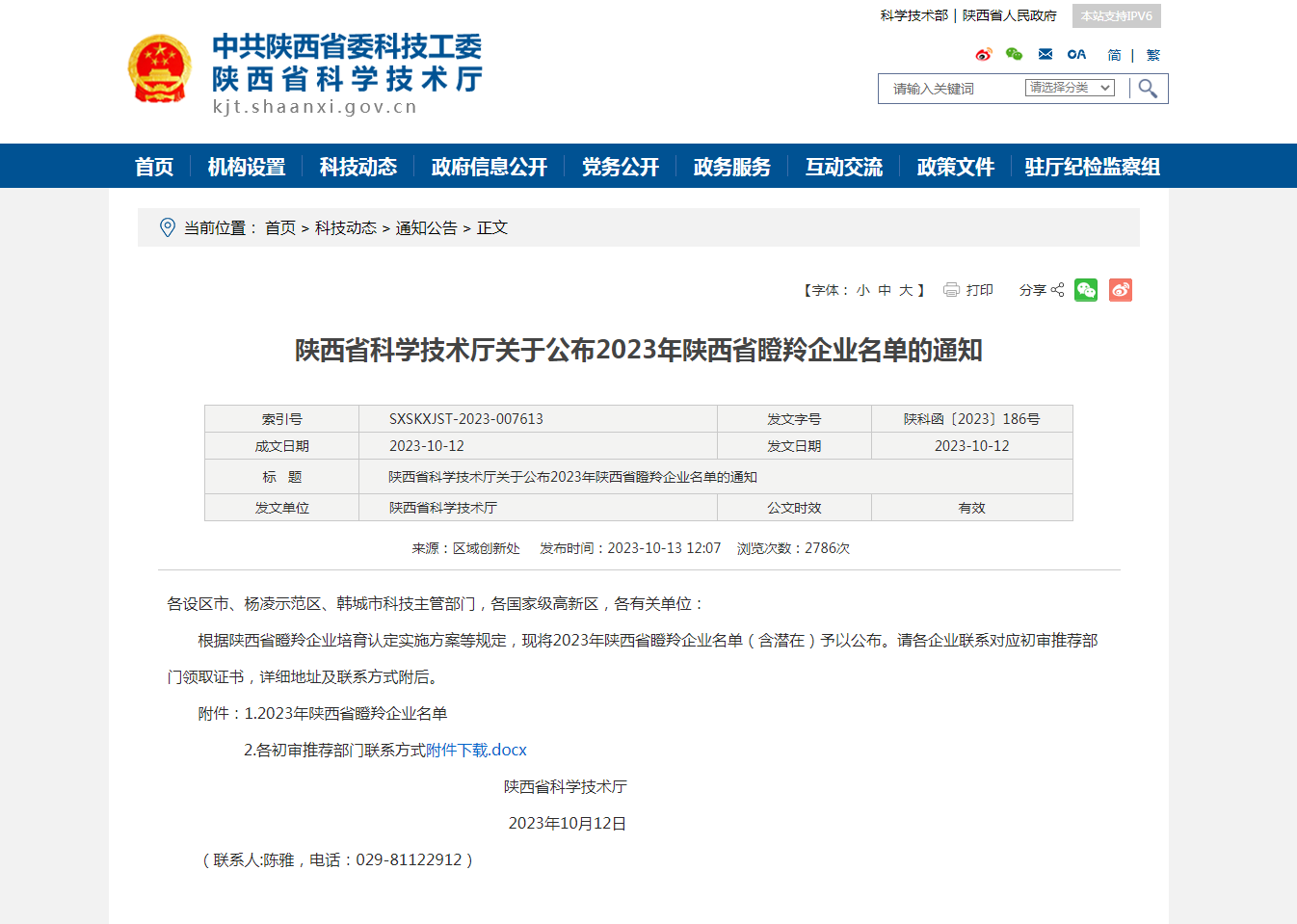Open the 政府信息公开 navigation menu
This screenshot has height=924, width=1297.
(x=489, y=167)
